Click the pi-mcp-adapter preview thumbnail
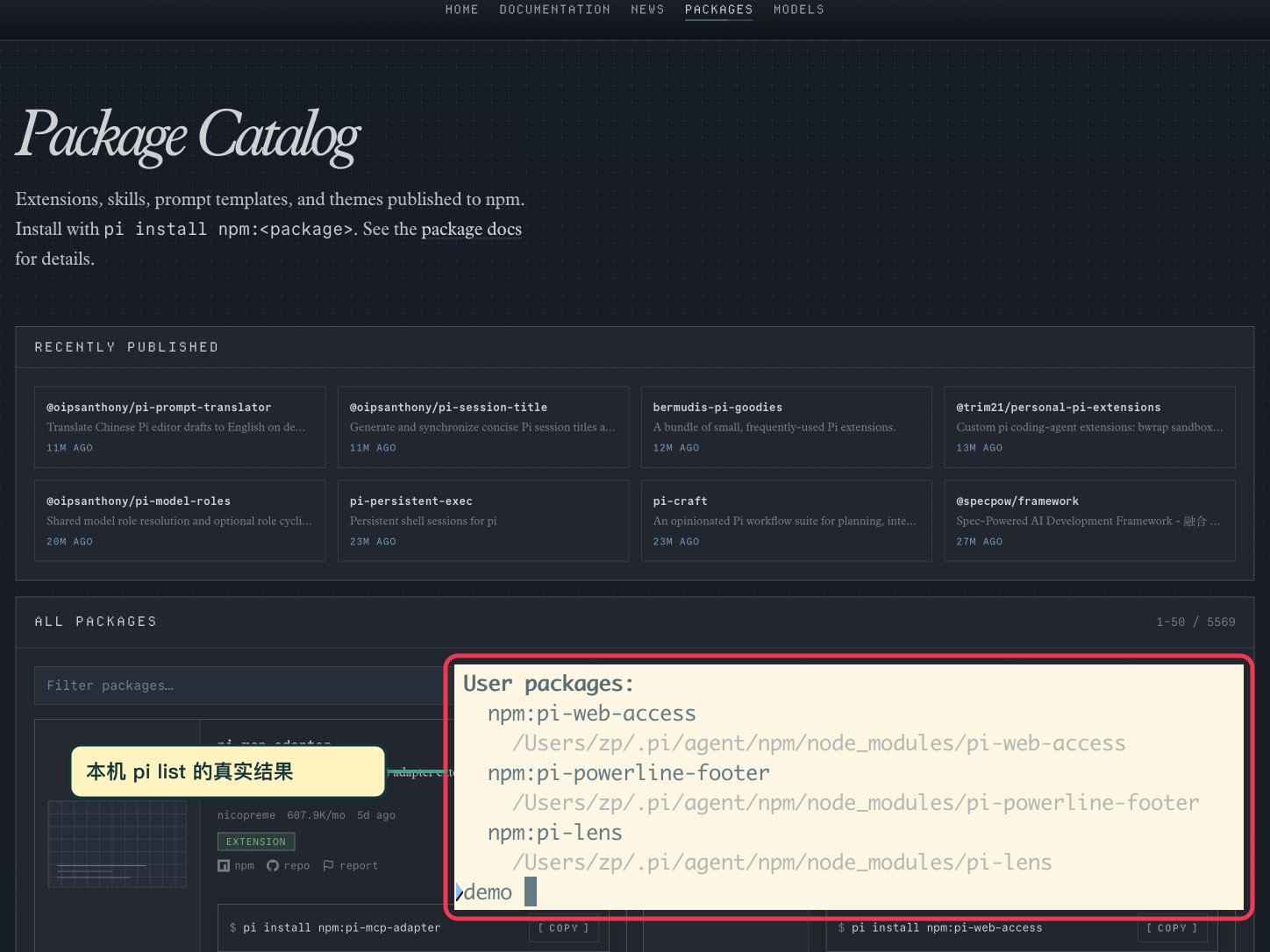The width and height of the screenshot is (1270, 952). tap(118, 843)
